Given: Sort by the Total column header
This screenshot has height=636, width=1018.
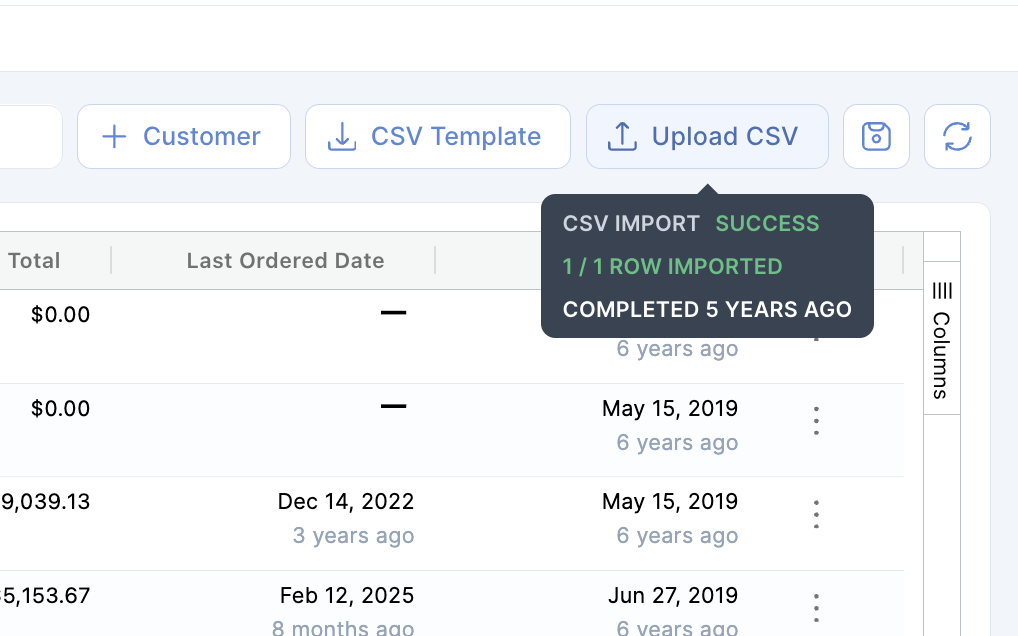Looking at the screenshot, I should (x=34, y=261).
